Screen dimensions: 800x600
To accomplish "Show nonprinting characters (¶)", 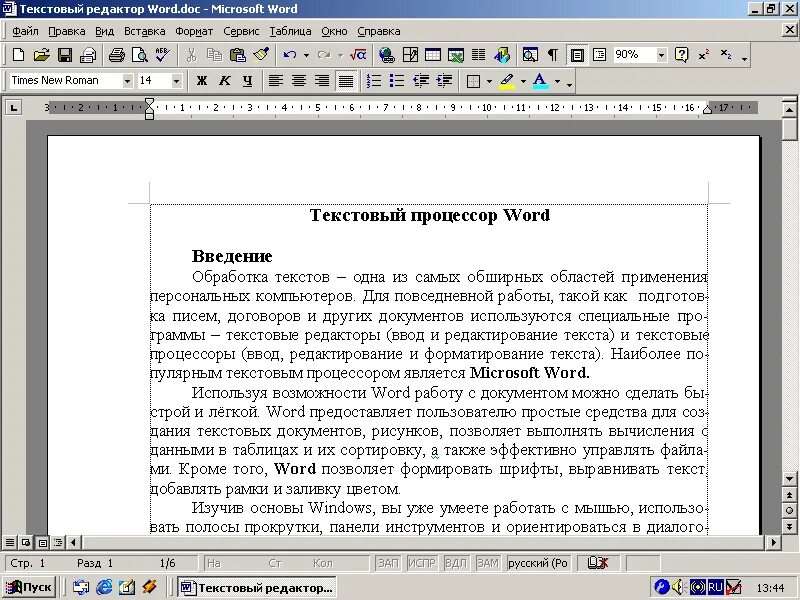I will click(x=553, y=55).
